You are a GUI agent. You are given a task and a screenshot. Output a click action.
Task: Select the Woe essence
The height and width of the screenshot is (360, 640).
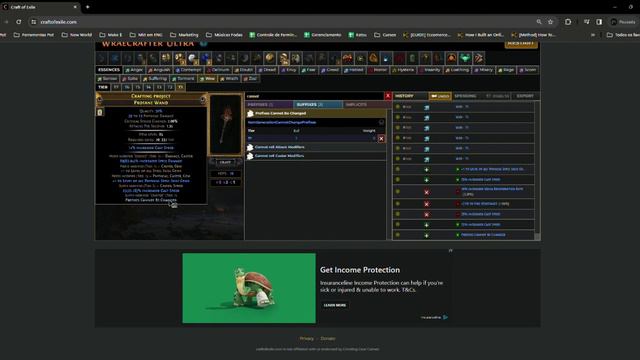point(208,78)
